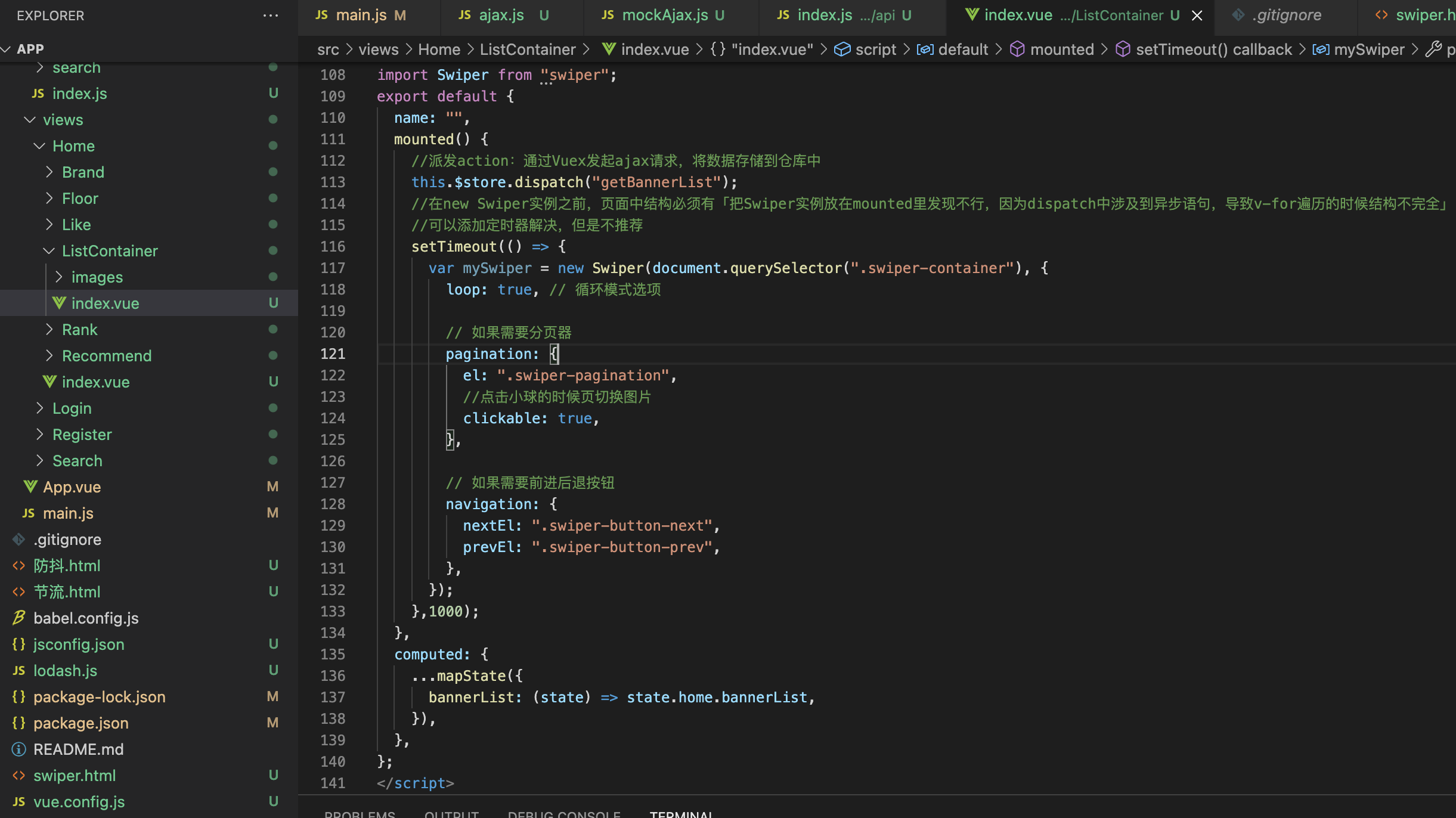Switch to the mockAjax.js tab
Image resolution: width=1456 pixels, height=818 pixels.
tap(665, 16)
